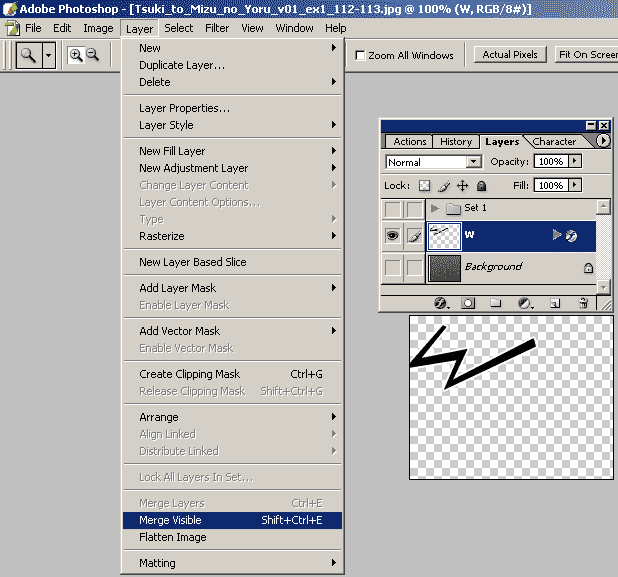Click the Fill value field
618x577 pixels.
(551, 185)
